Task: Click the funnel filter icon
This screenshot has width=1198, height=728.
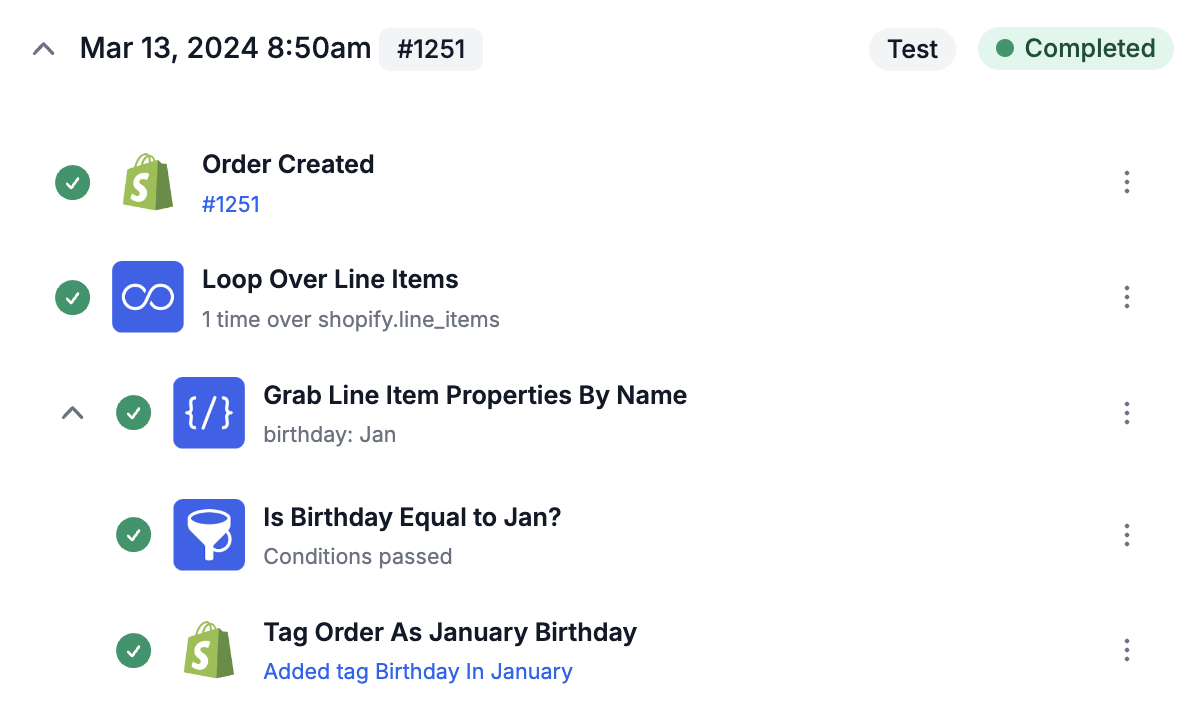Action: pos(209,535)
